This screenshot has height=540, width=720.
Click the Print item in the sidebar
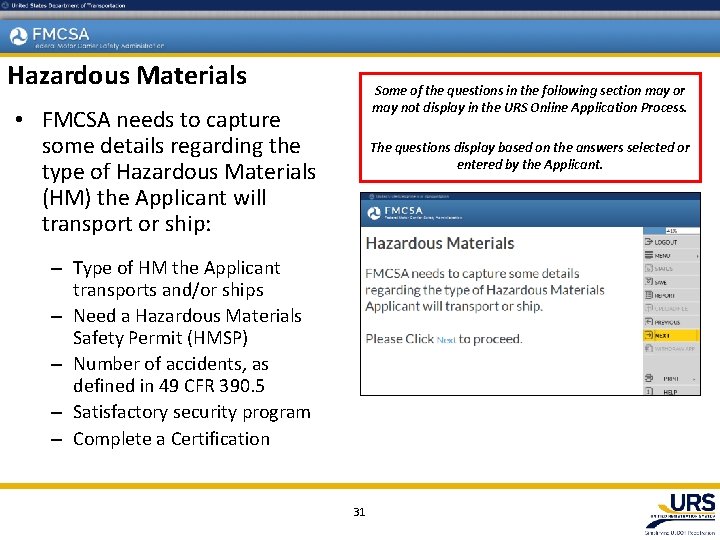[671, 379]
